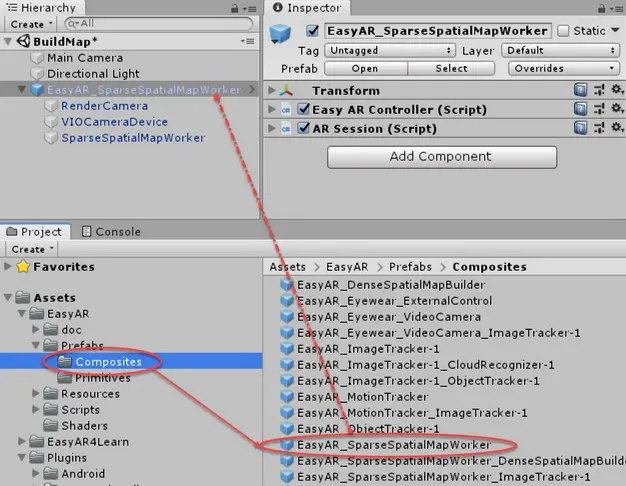626x486 pixels.
Task: Expand the doc folder
Action: (x=36, y=329)
